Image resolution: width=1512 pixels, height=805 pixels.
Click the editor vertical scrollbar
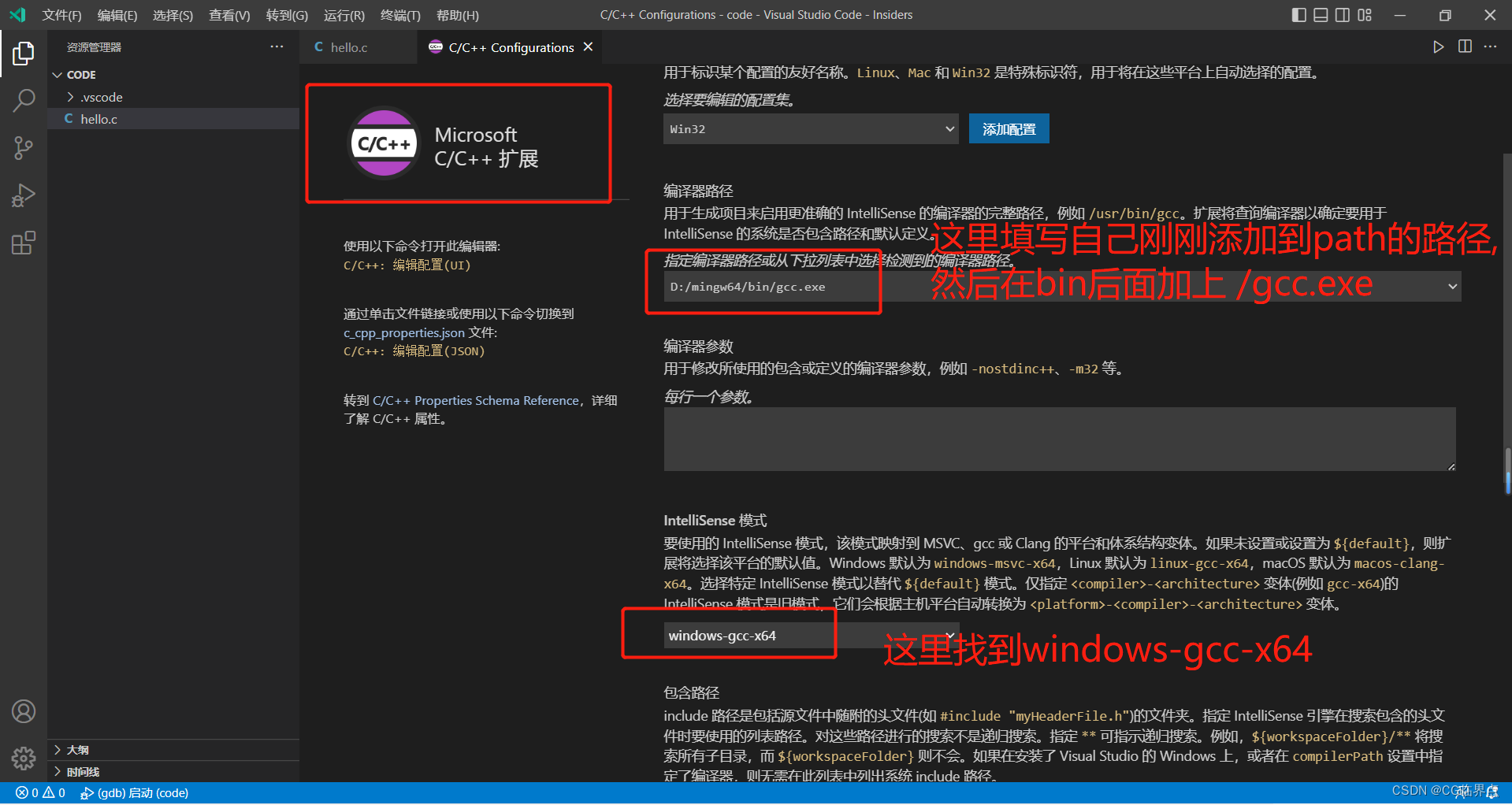[x=1507, y=471]
